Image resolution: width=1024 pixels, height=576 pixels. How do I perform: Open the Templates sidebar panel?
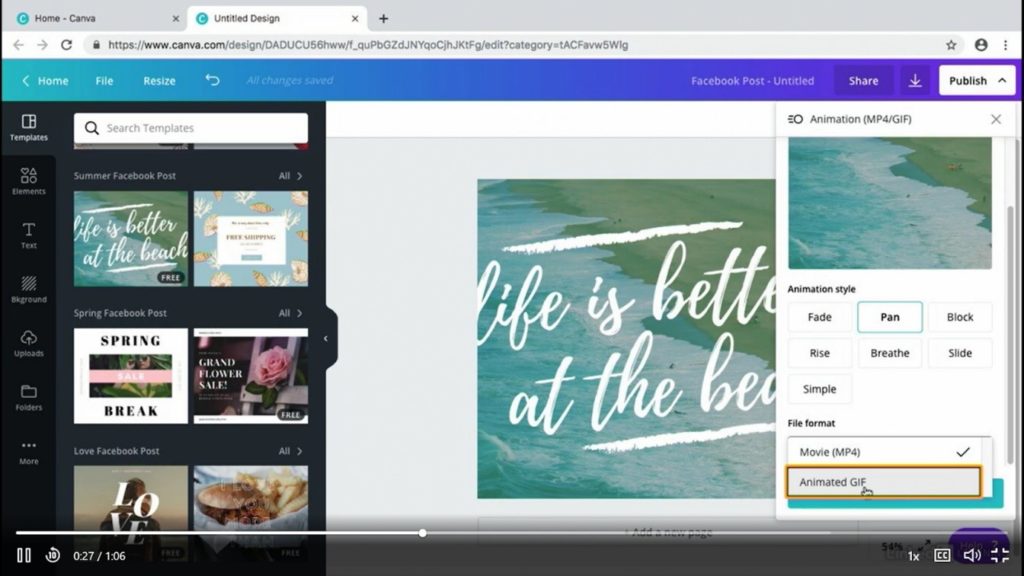28,127
